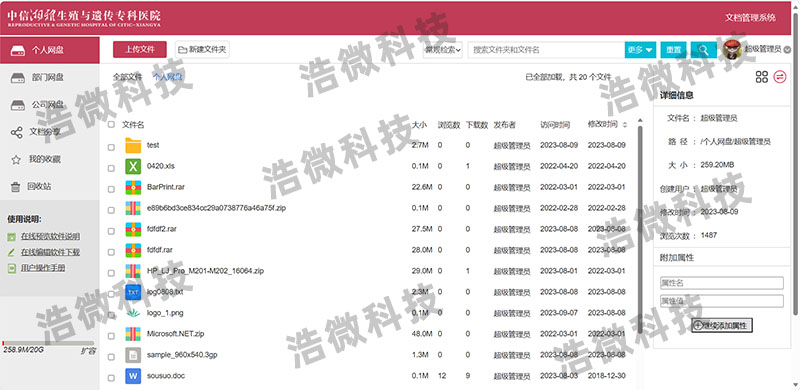This screenshot has height=390, width=800.
Task: Tick the checkbox for sample_960x540.3gp
Action: pyautogui.click(x=111, y=357)
